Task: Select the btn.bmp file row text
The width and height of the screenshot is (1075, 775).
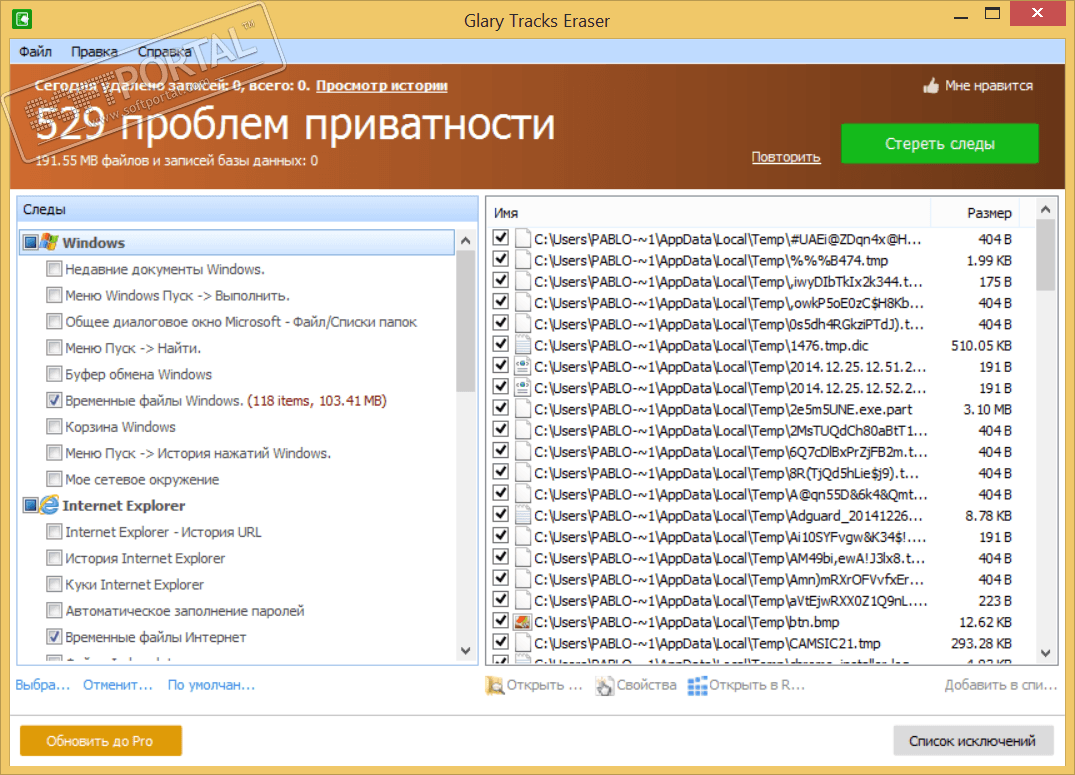Action: (x=687, y=622)
